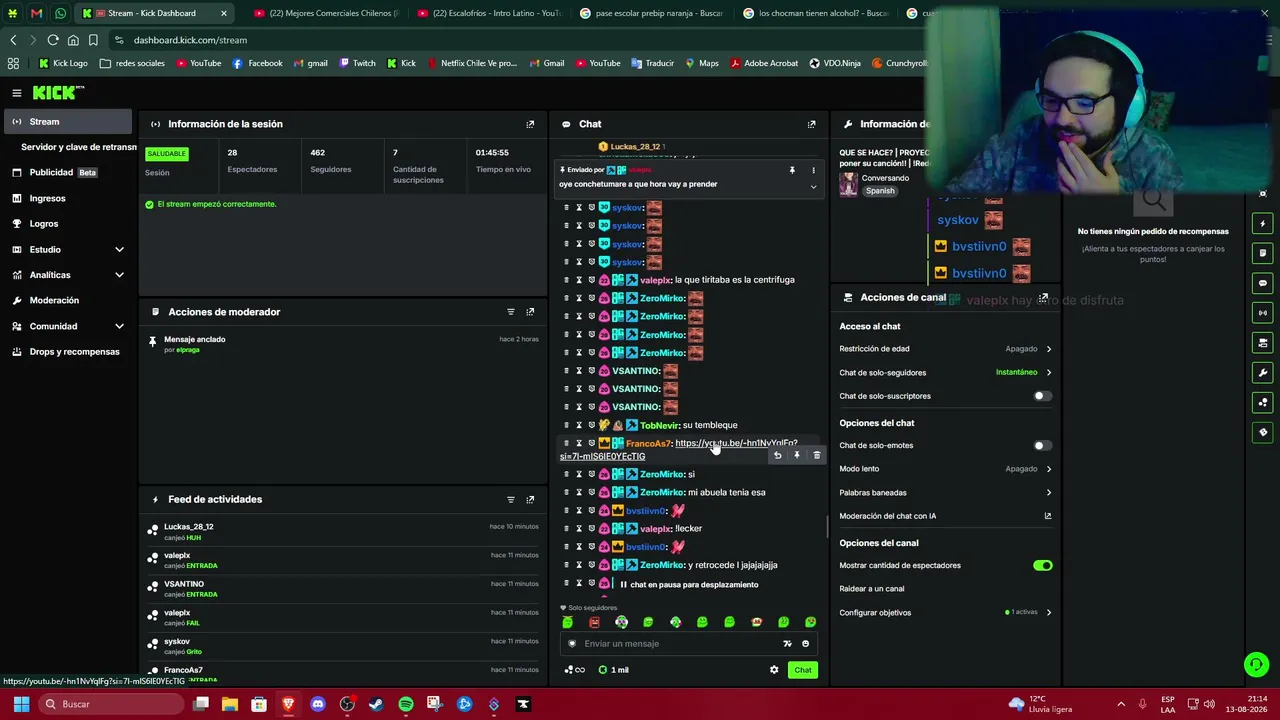Select Stream in the sidebar
Viewport: 1280px width, 720px height.
tap(66, 121)
